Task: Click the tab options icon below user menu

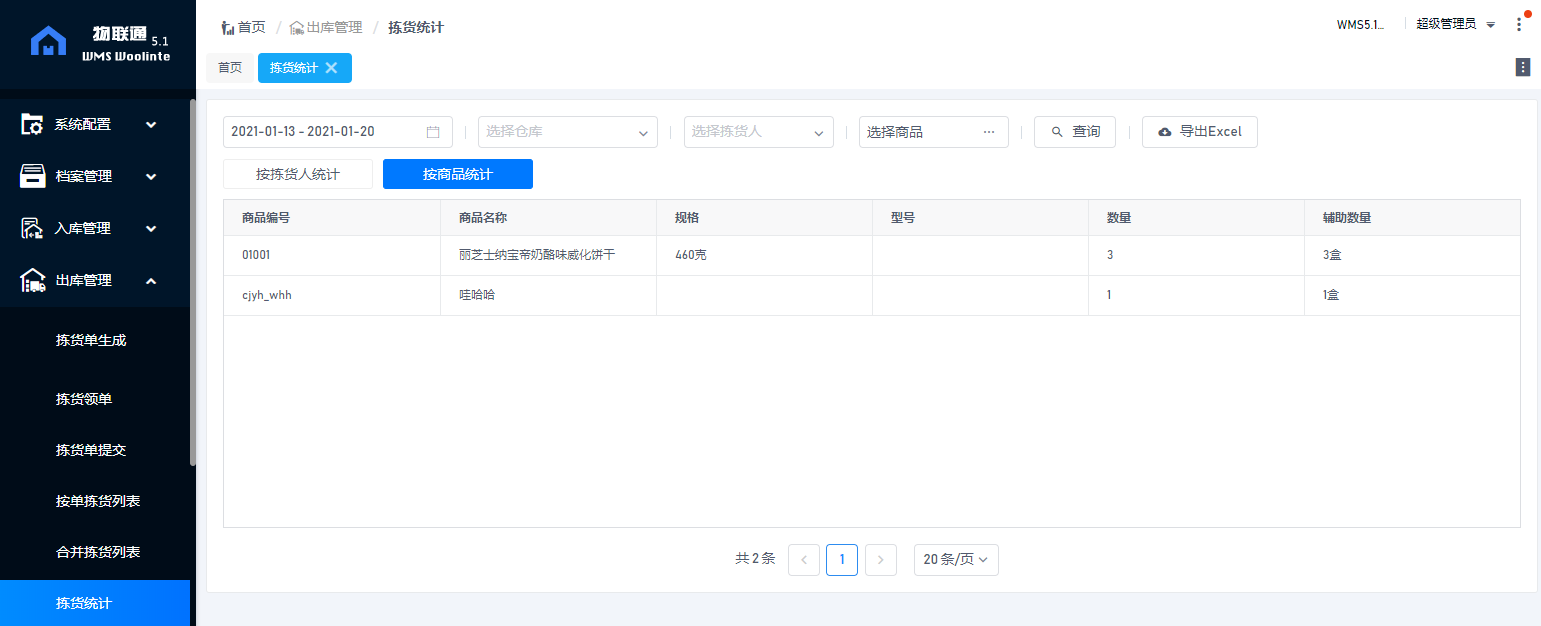Action: tap(1523, 67)
